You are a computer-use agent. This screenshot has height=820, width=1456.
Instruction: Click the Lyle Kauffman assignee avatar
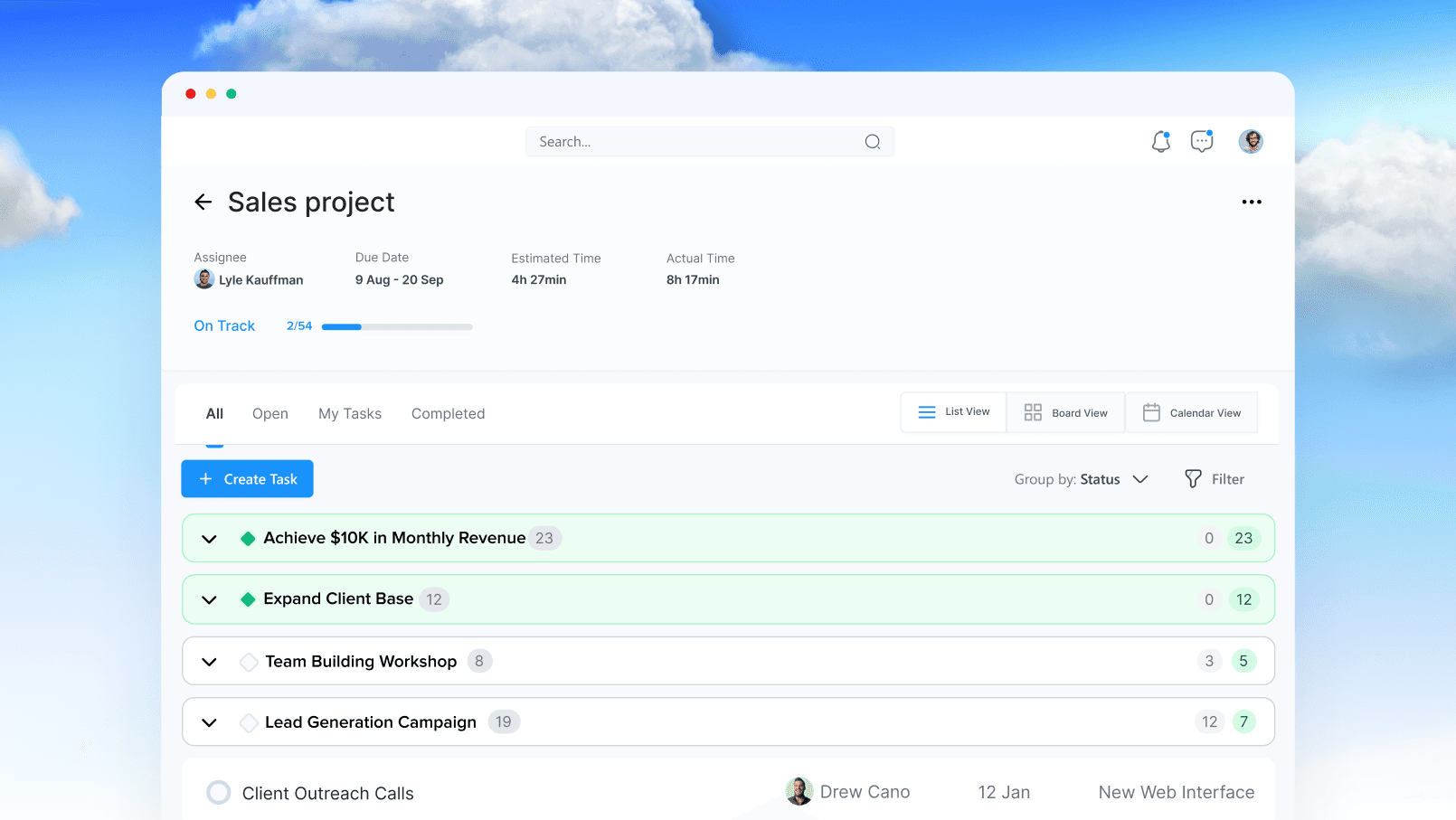[204, 279]
